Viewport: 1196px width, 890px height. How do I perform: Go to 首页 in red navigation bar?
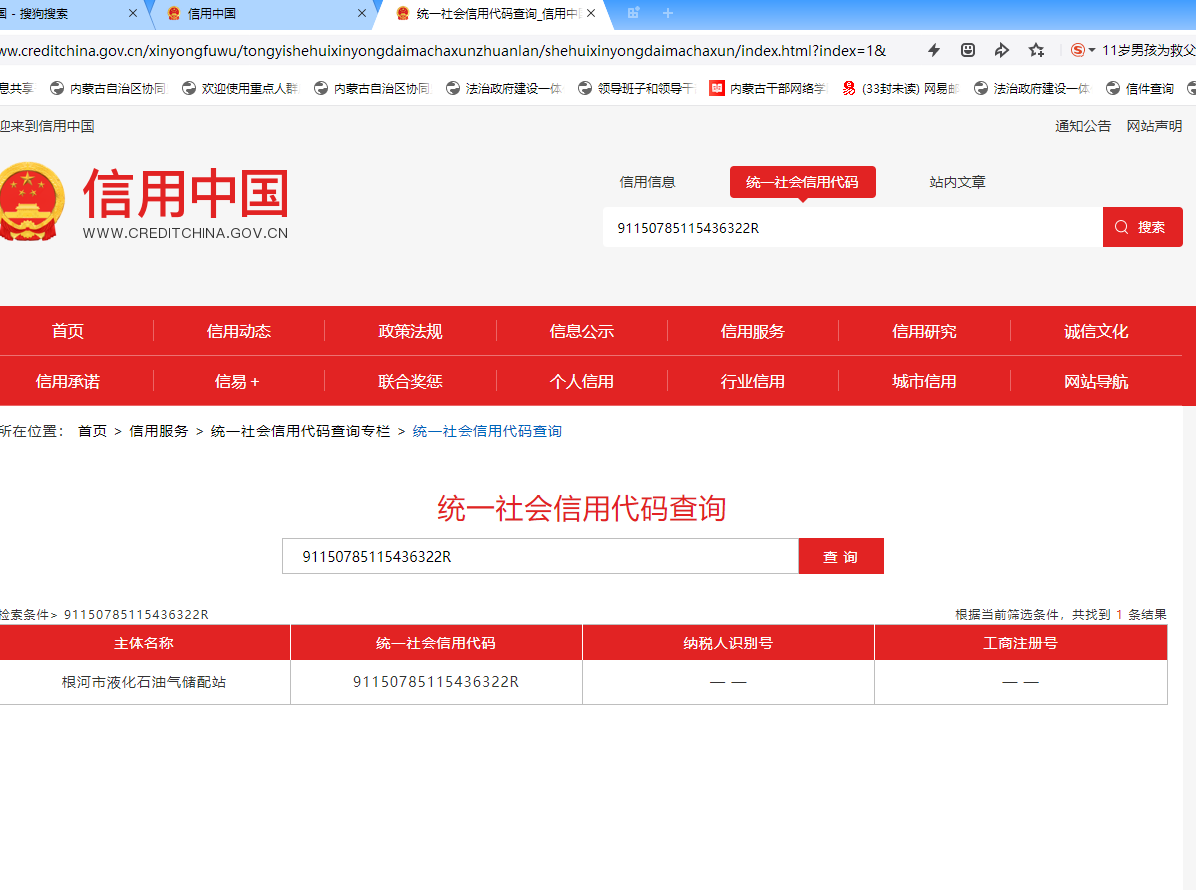(68, 331)
